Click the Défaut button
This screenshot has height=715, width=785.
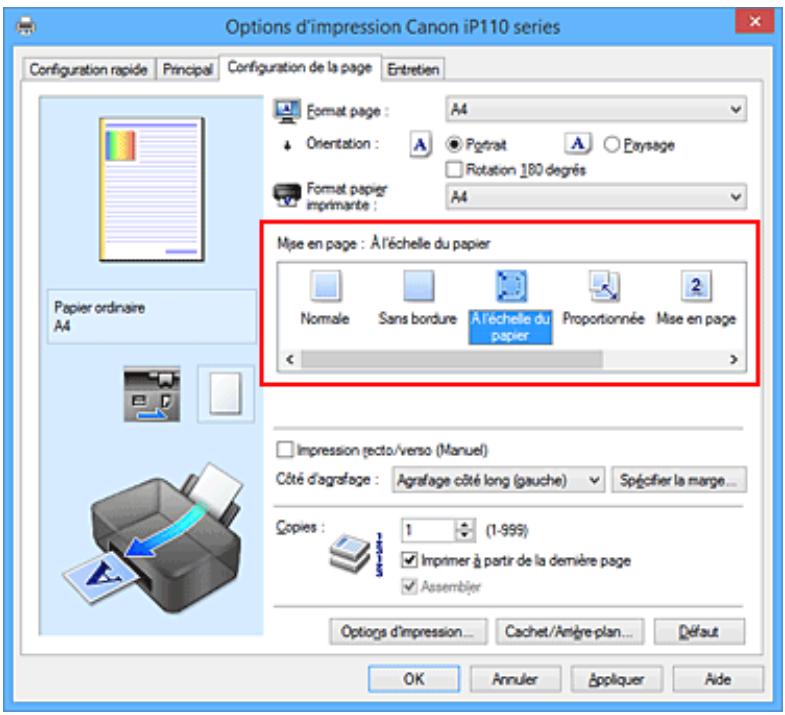[699, 632]
